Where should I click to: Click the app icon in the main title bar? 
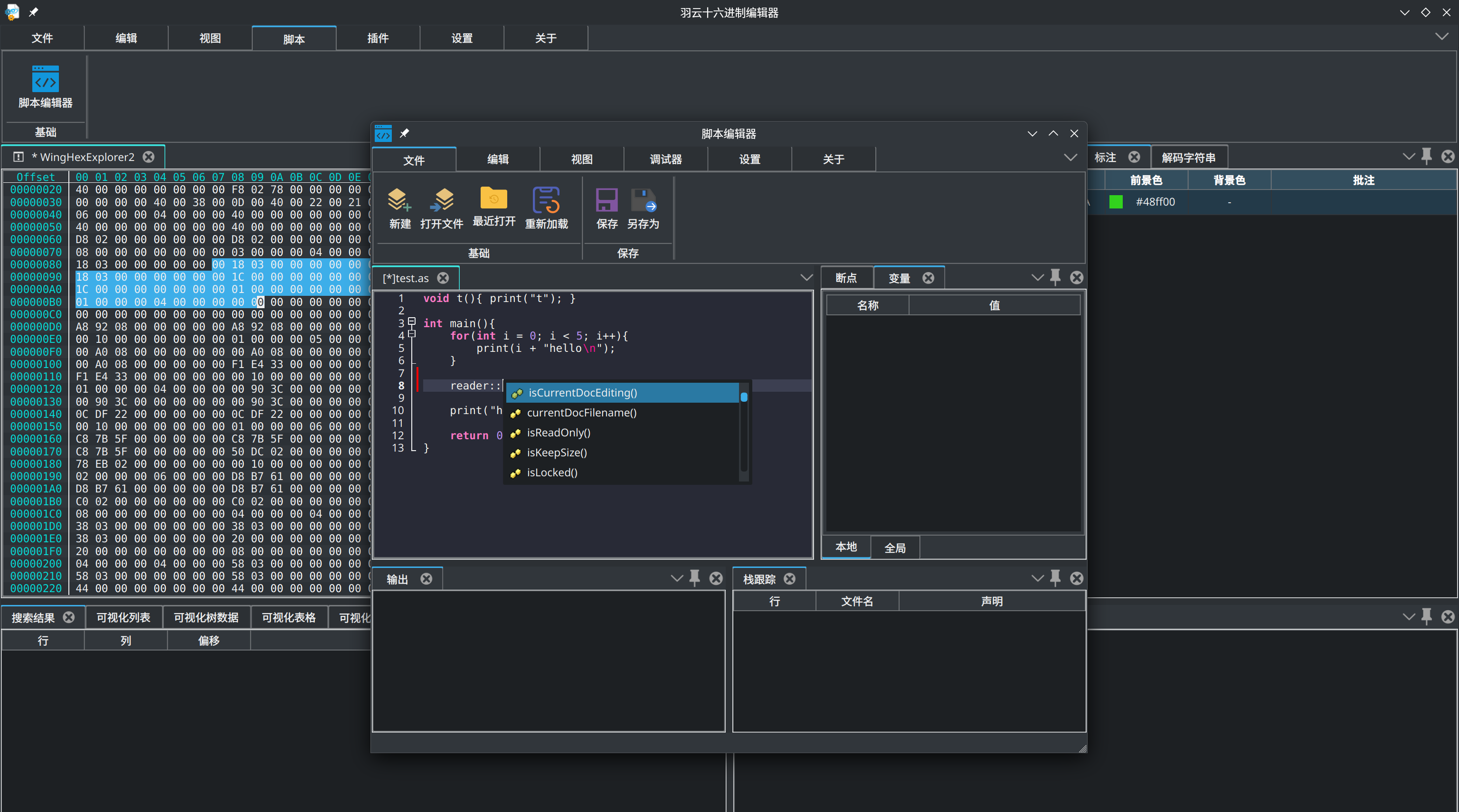pos(12,12)
